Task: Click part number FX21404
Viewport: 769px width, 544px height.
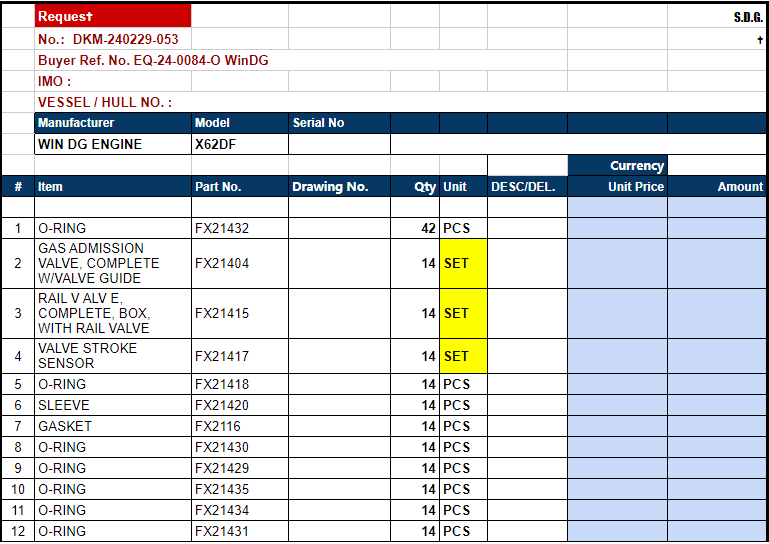Action: click(x=240, y=263)
